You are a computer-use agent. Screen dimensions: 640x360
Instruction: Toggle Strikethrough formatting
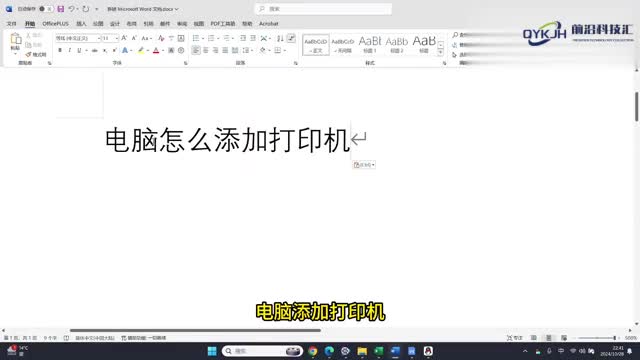click(95, 51)
